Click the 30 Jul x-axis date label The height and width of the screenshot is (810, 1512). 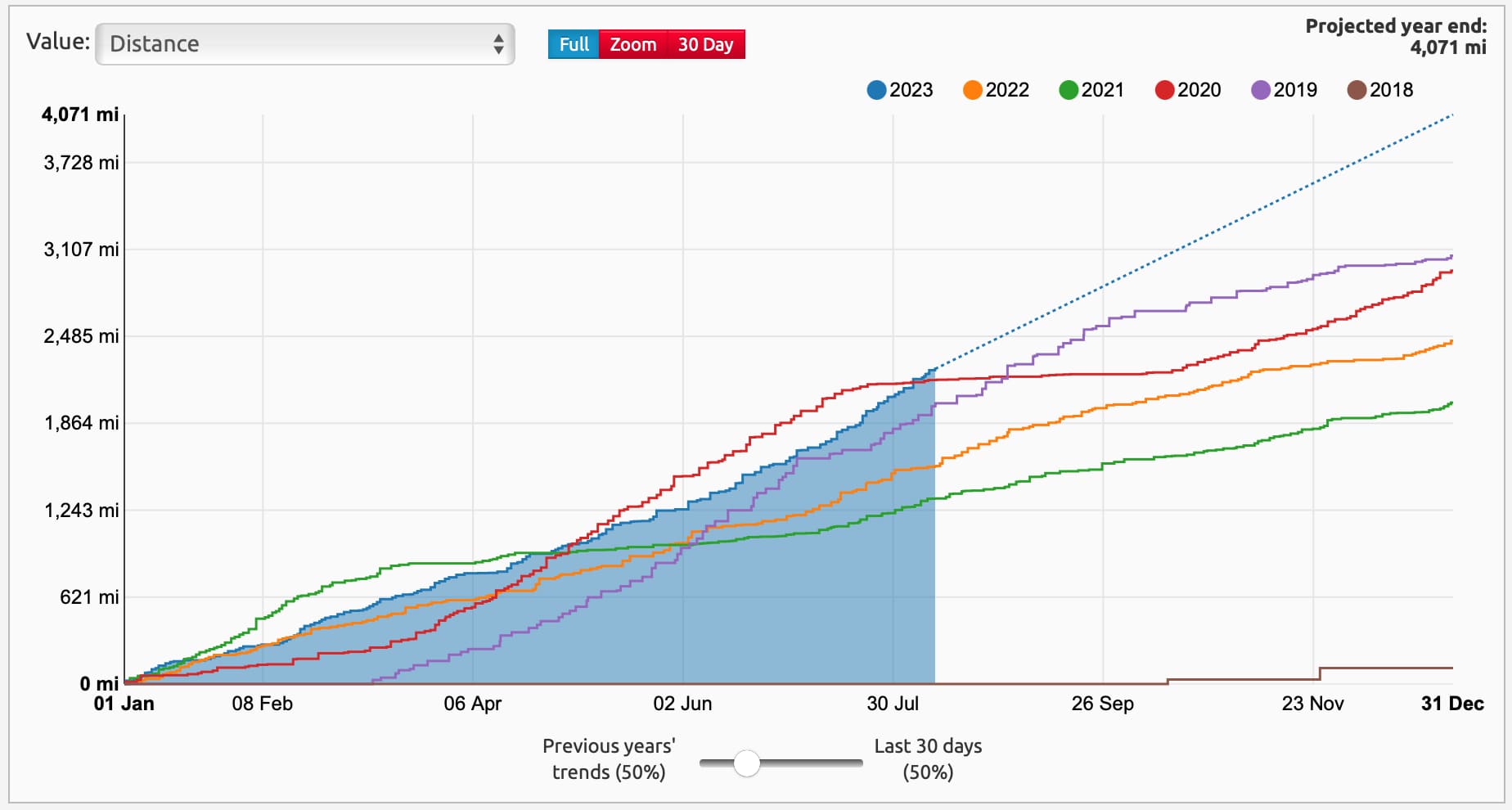coord(893,704)
